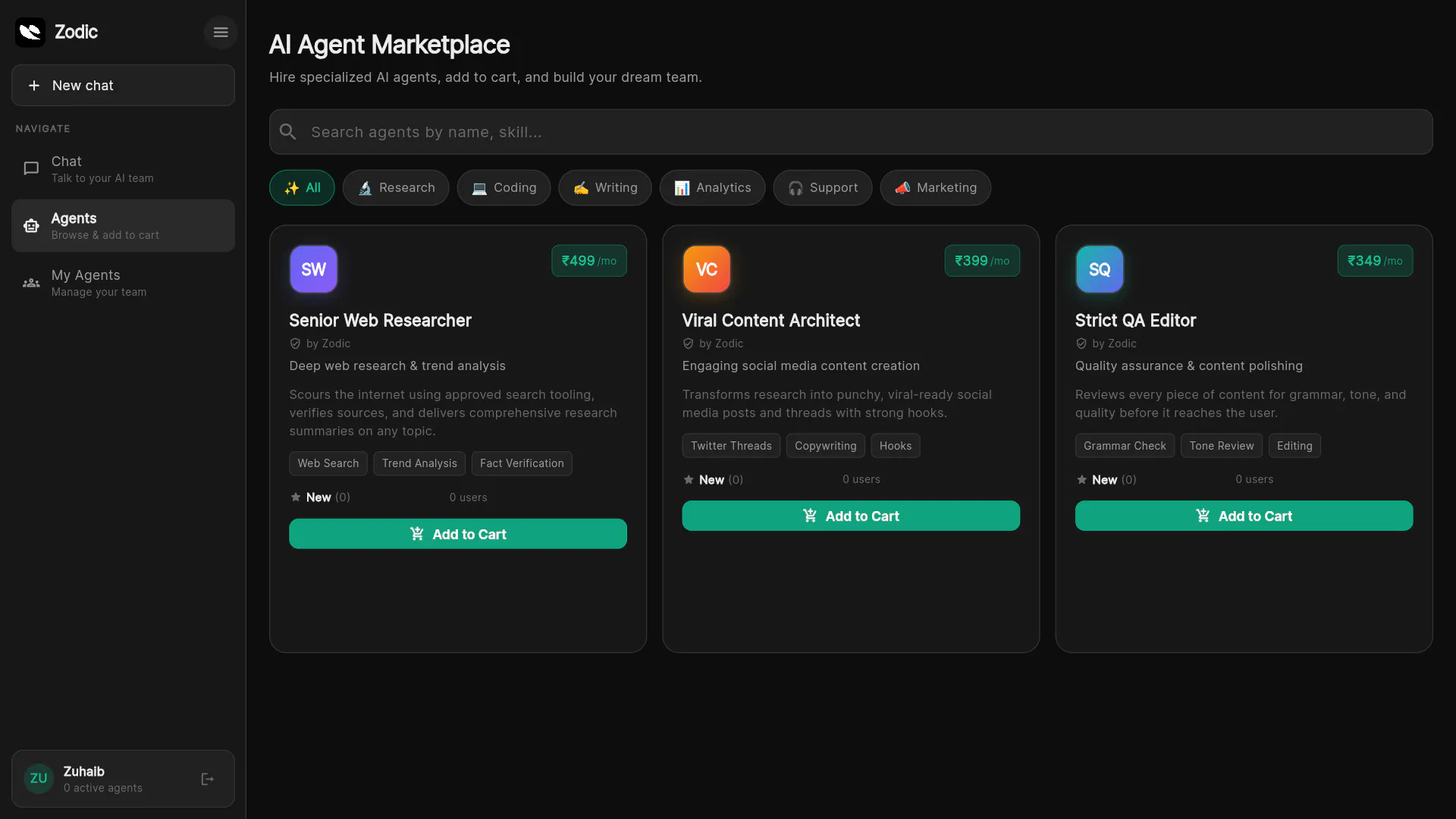Click the star rating icon on Viral Content Architect
1456x819 pixels.
[x=689, y=479]
